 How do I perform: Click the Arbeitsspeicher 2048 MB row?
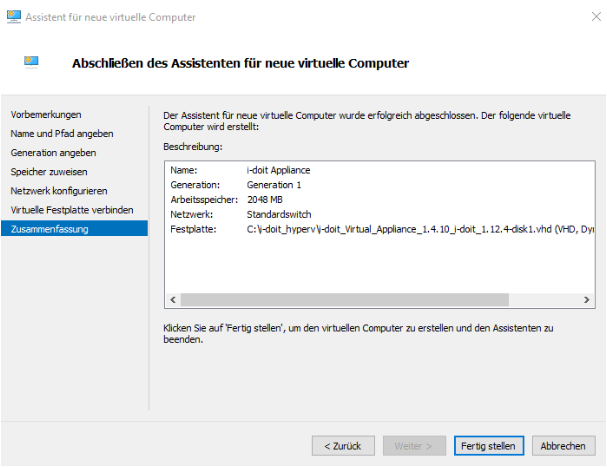pos(272,199)
